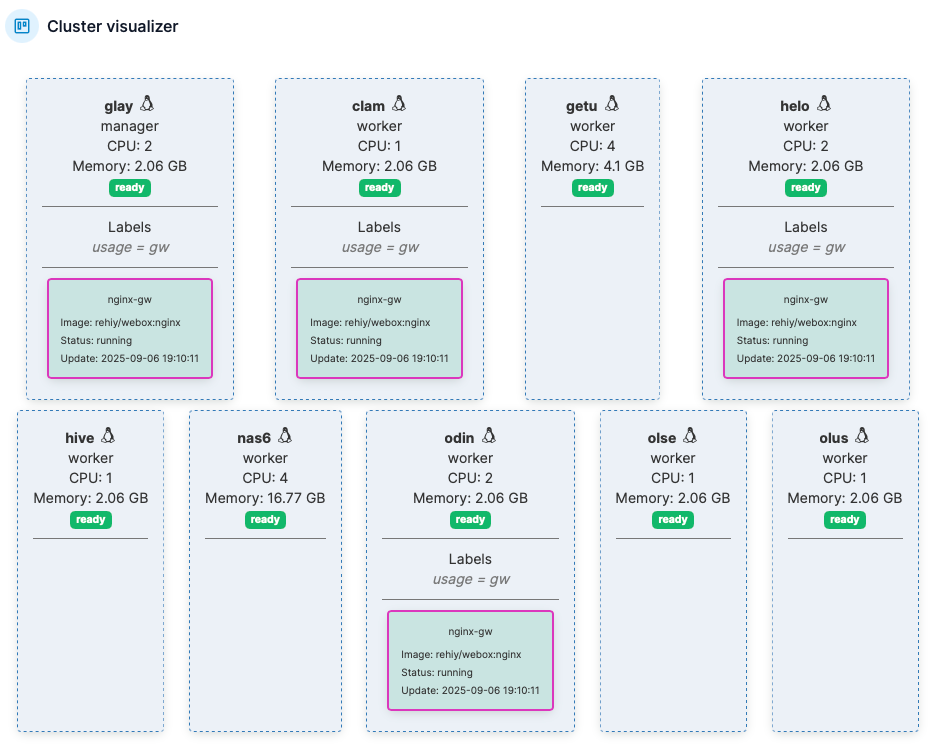Click the ready badge on getu node
Viewport: 939px width, 754px height.
pos(592,187)
